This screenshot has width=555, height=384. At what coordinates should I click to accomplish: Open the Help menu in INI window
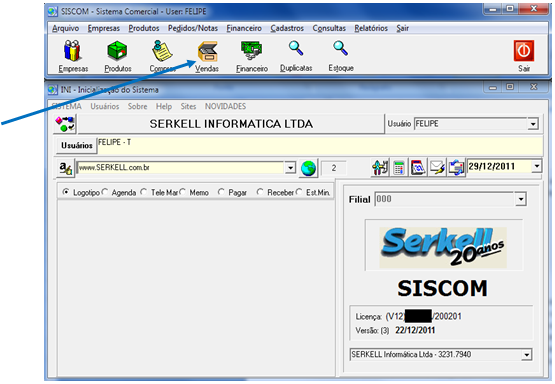[x=164, y=106]
